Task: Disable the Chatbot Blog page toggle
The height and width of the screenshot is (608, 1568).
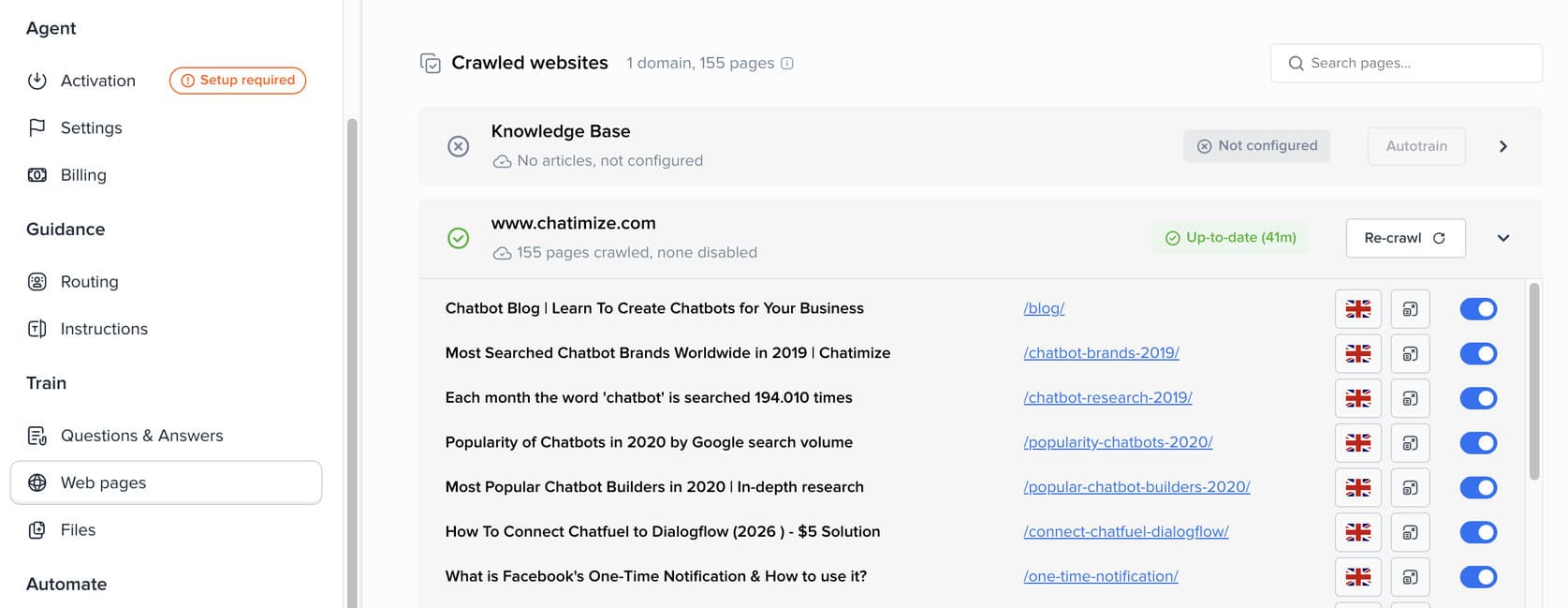Action: (1478, 309)
